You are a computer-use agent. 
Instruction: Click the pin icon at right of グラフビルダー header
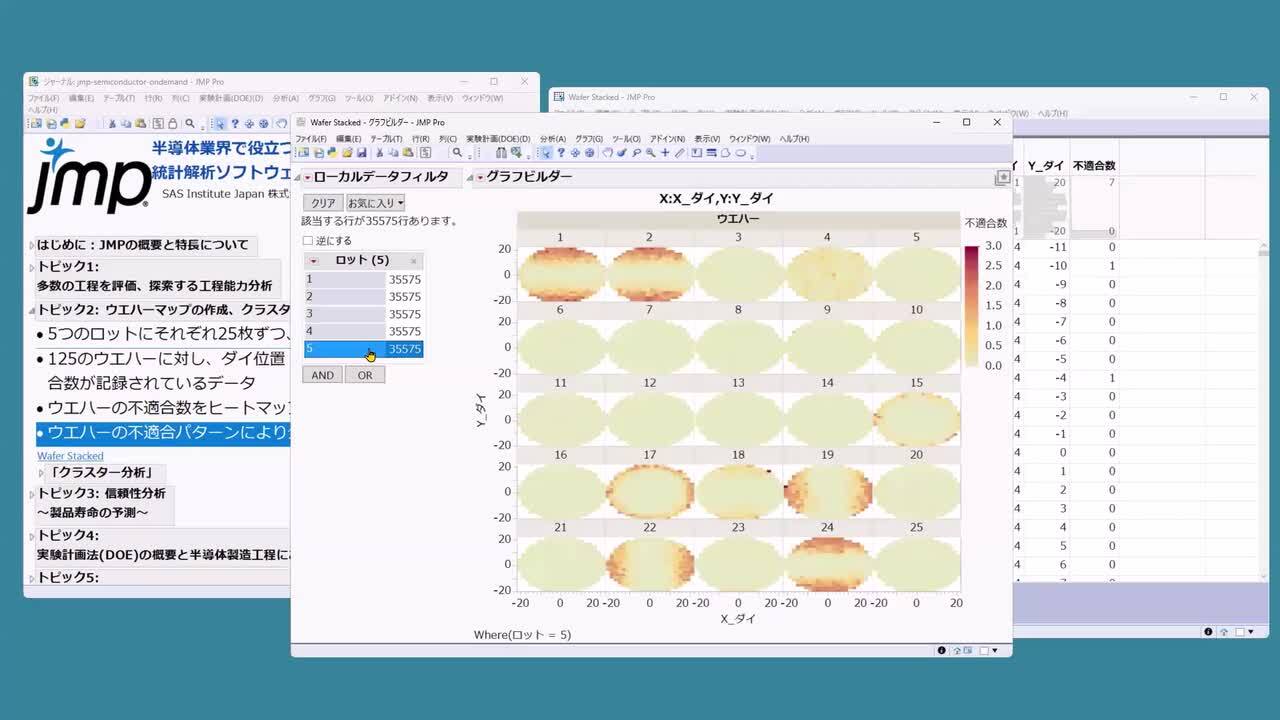coord(1002,177)
